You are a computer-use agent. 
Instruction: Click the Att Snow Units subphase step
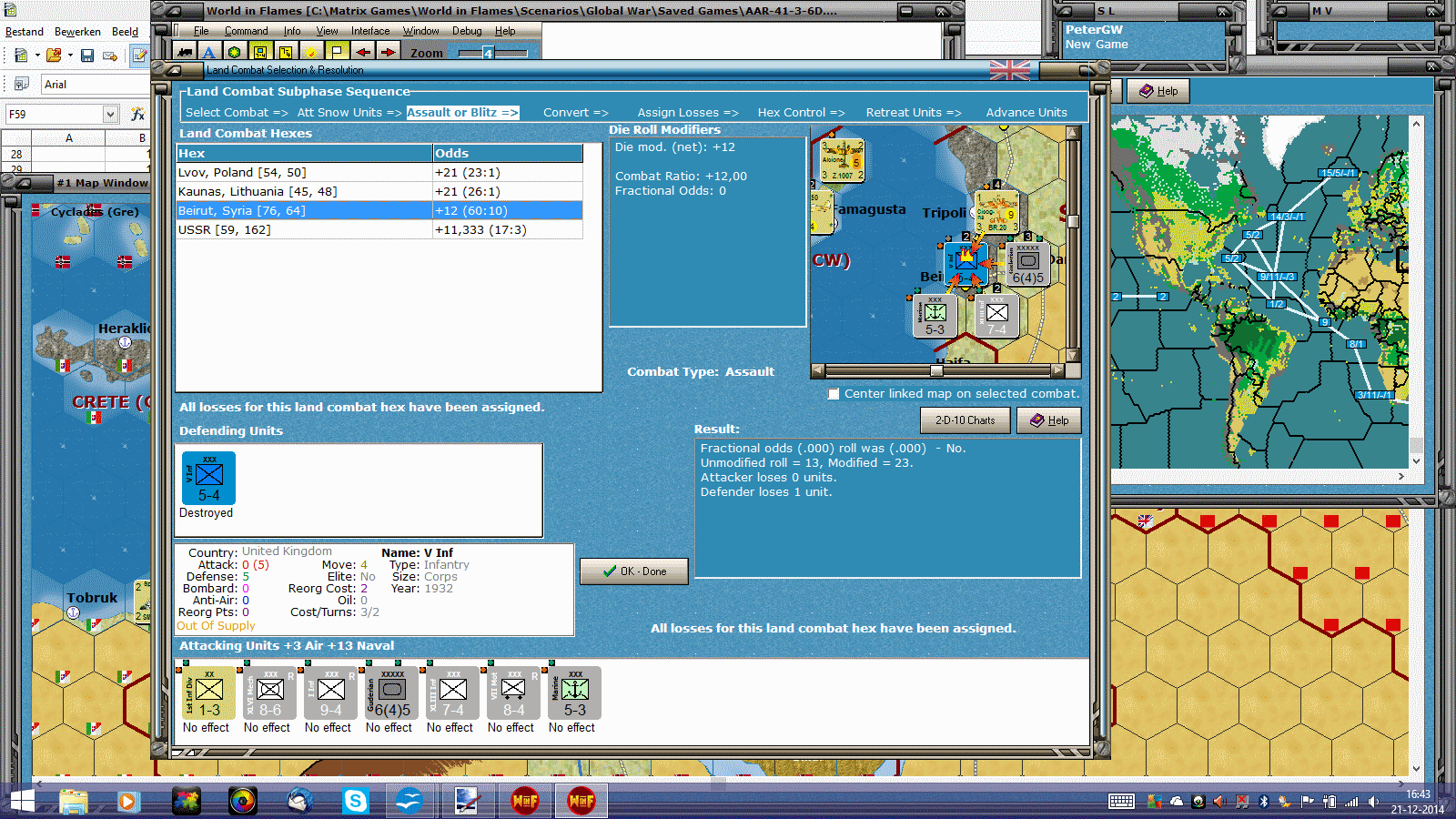coord(349,113)
